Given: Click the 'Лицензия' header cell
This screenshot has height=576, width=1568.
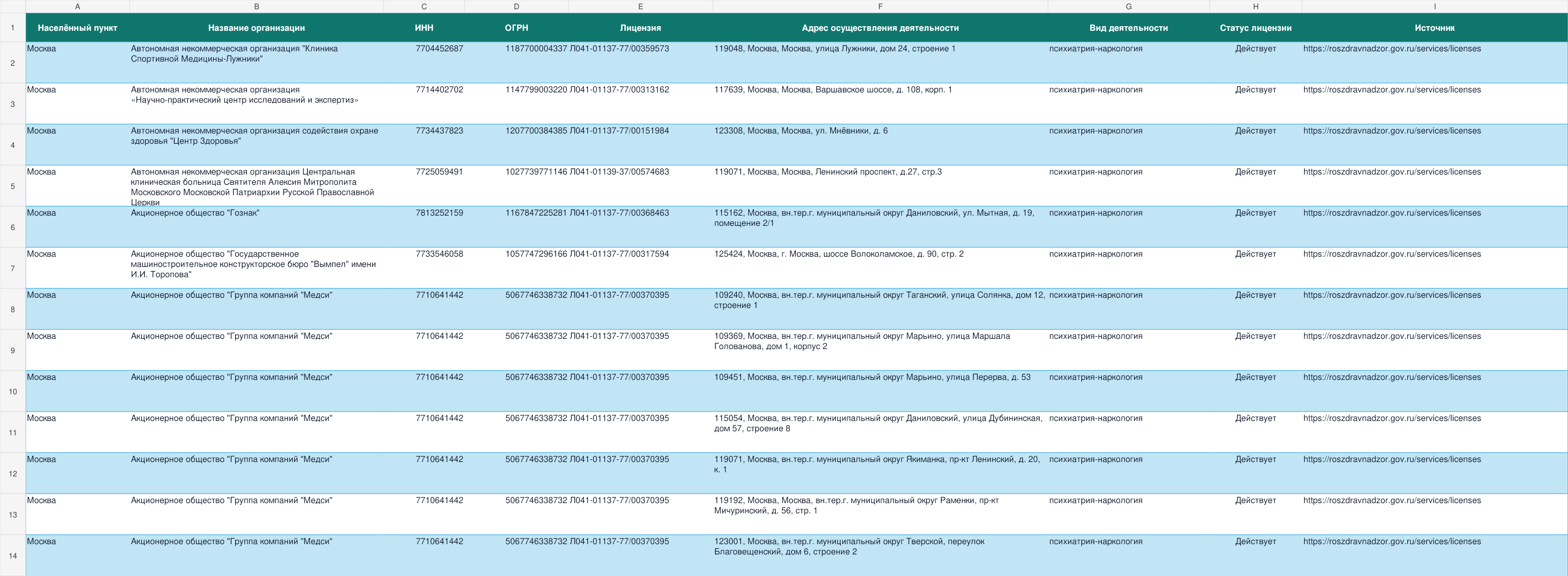Looking at the screenshot, I should tap(640, 27).
